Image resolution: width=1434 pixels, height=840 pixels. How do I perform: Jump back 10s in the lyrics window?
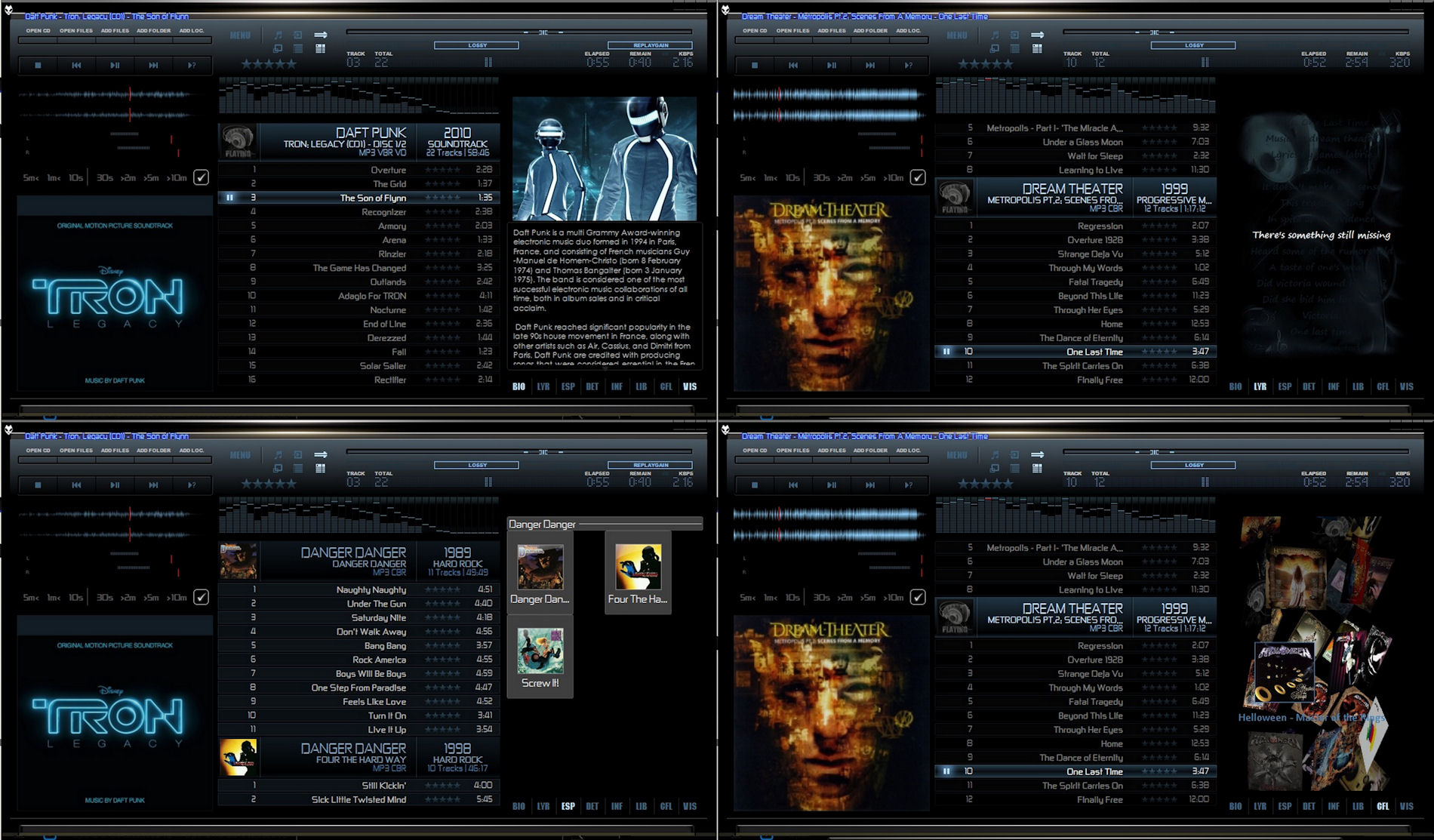pos(792,178)
